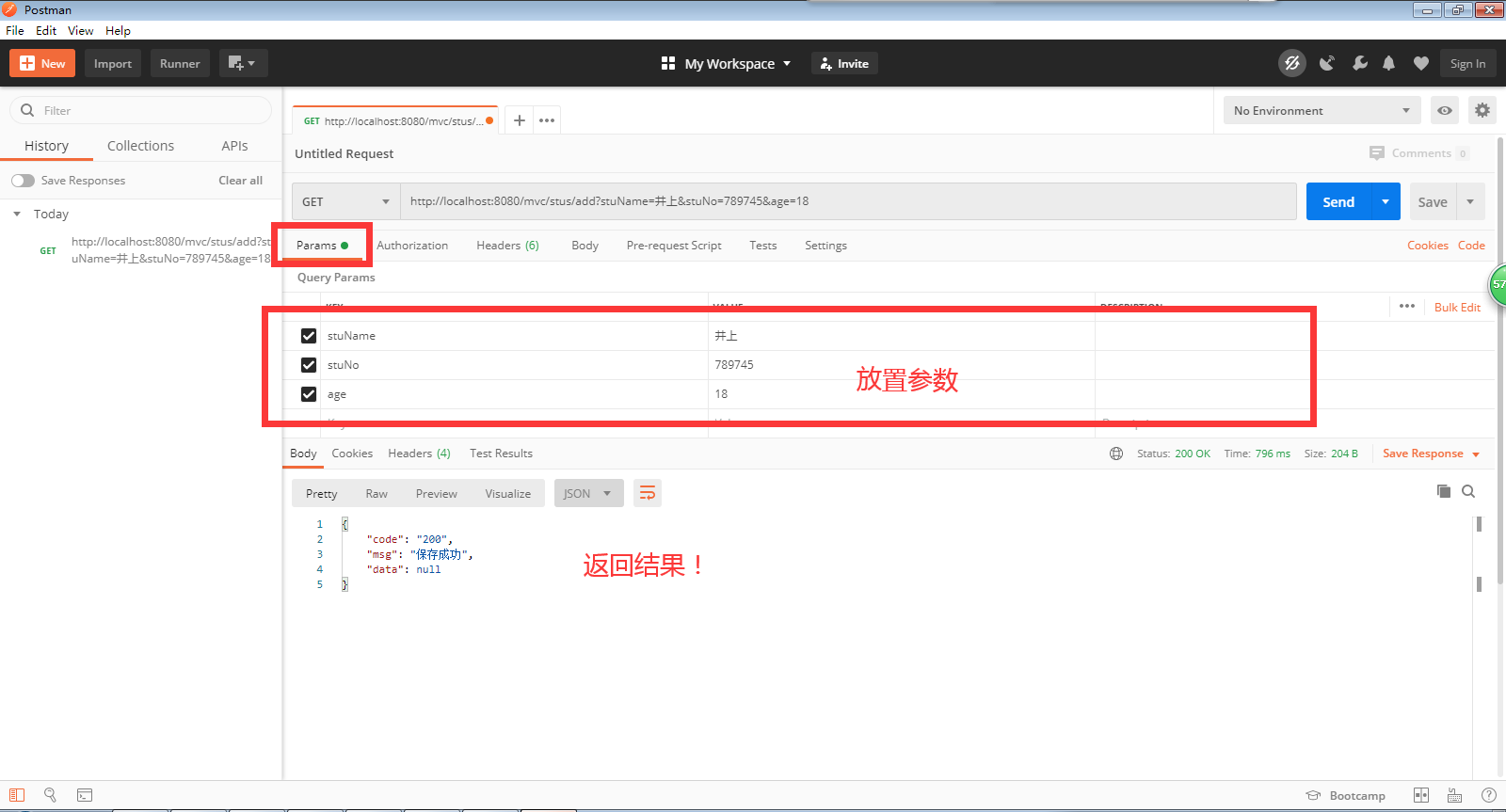Click the Send button
This screenshot has width=1506, height=812.
tap(1338, 201)
